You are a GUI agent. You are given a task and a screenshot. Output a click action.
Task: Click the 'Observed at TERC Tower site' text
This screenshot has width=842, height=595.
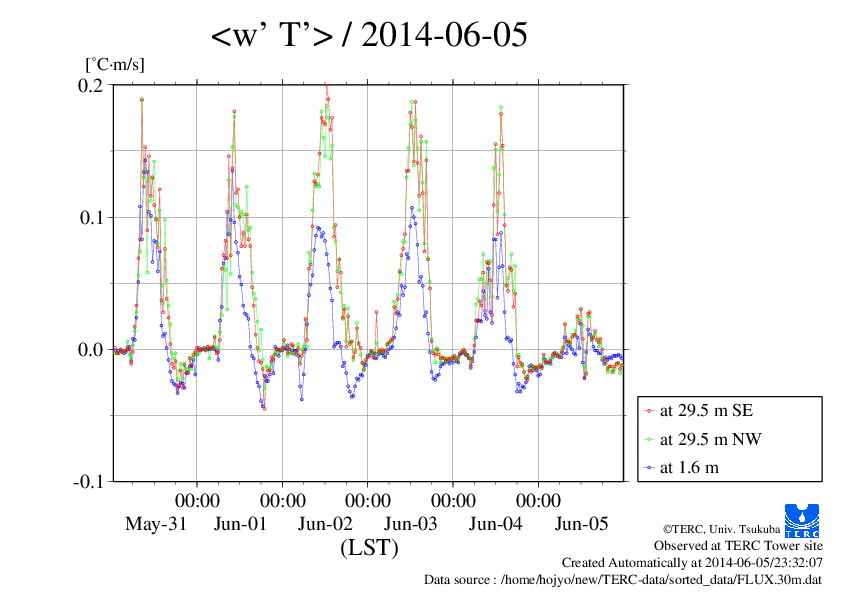click(738, 546)
